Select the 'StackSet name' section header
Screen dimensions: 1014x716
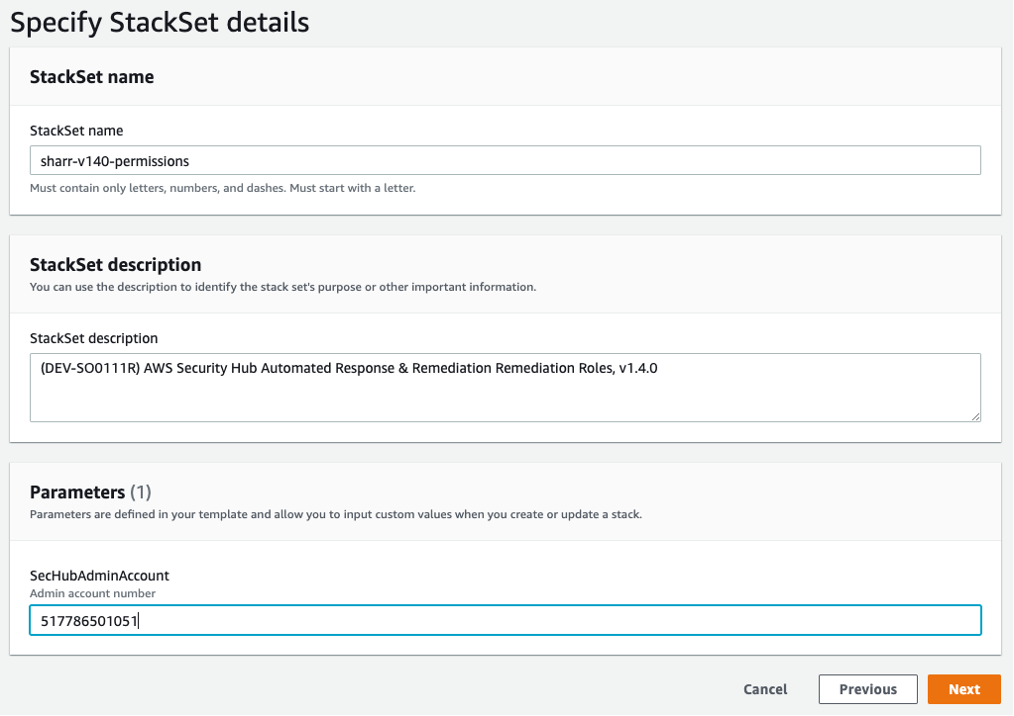[92, 77]
